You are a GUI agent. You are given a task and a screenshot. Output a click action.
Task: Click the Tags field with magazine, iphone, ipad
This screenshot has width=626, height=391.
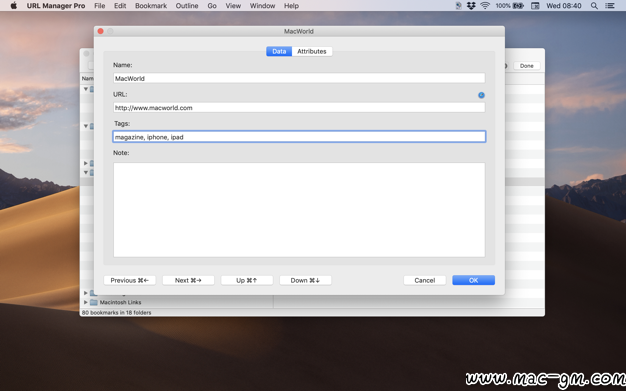click(x=299, y=137)
